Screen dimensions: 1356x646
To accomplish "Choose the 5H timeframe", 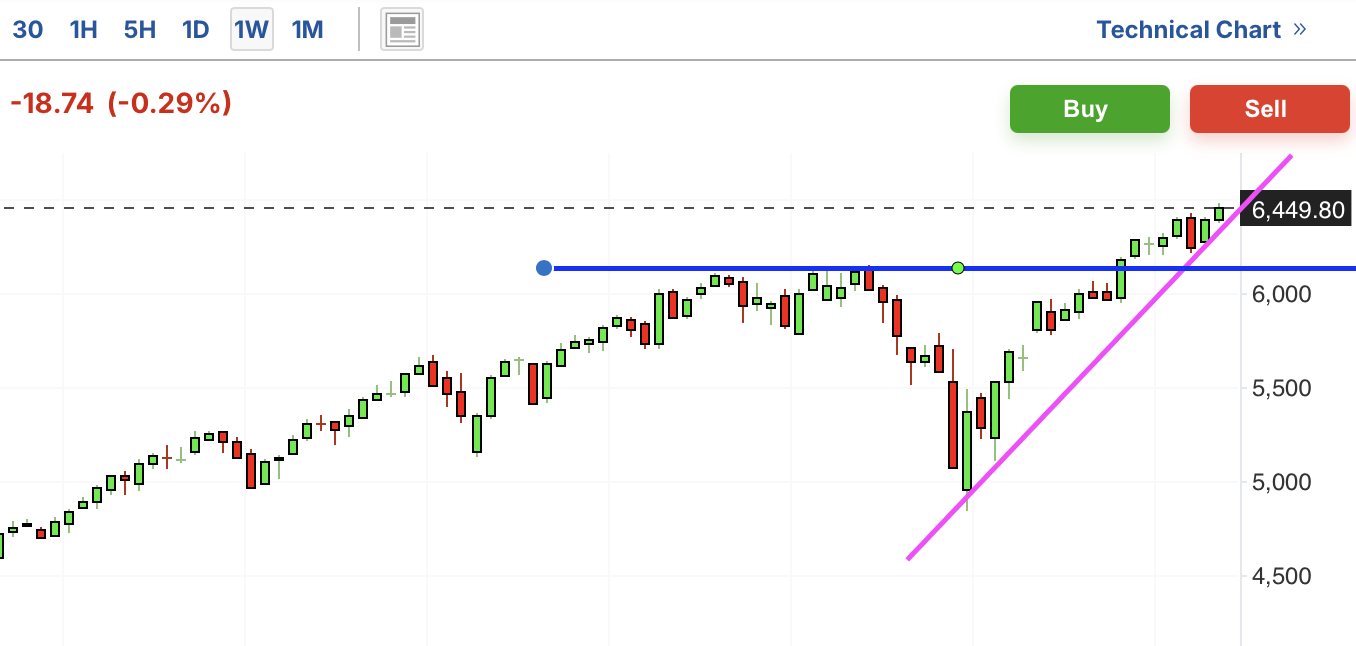I will pyautogui.click(x=139, y=30).
